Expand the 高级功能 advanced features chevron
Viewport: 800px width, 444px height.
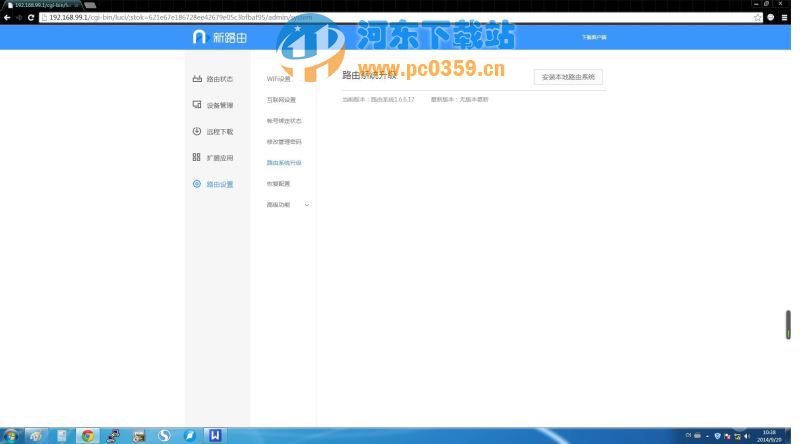[307, 205]
